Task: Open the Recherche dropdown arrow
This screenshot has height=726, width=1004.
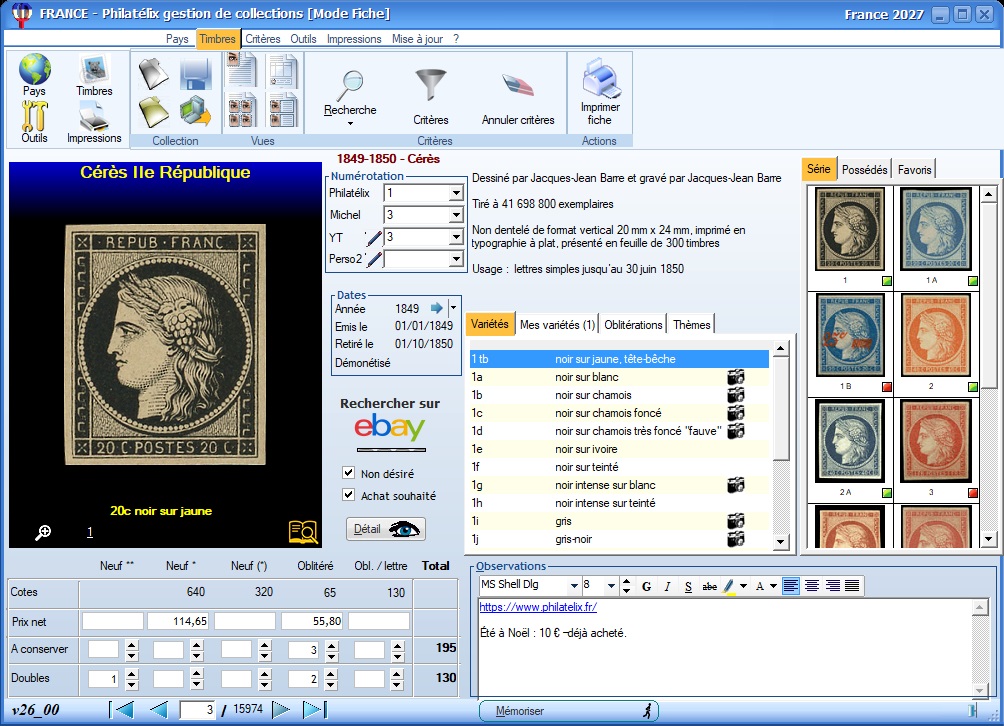Action: [350, 124]
